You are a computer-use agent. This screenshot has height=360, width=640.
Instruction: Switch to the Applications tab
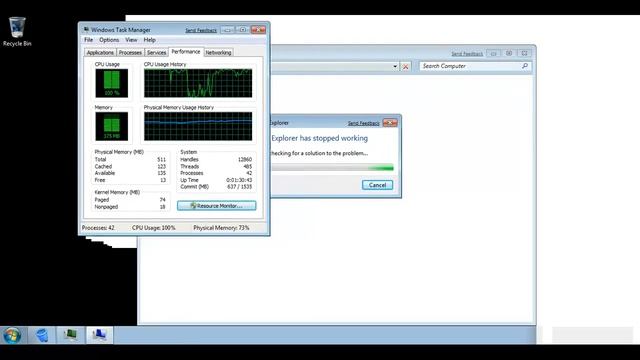100,53
